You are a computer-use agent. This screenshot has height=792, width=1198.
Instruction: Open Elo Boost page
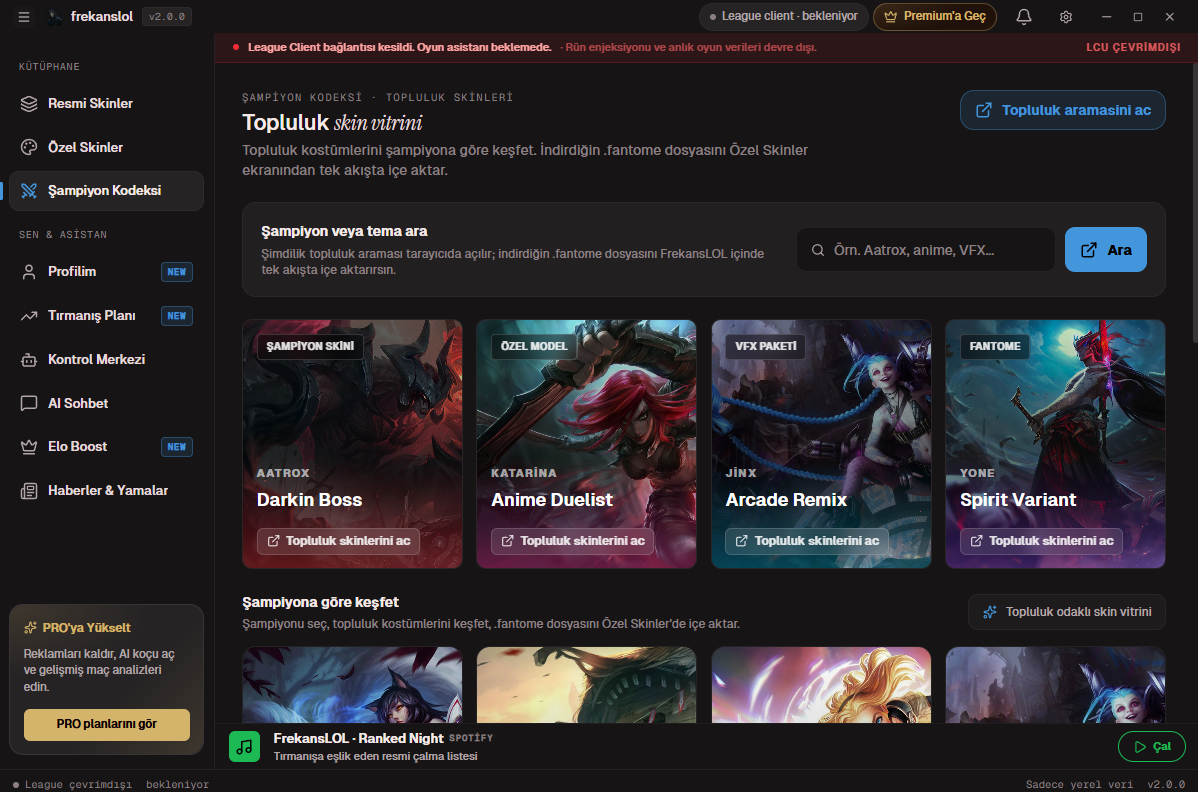click(106, 447)
